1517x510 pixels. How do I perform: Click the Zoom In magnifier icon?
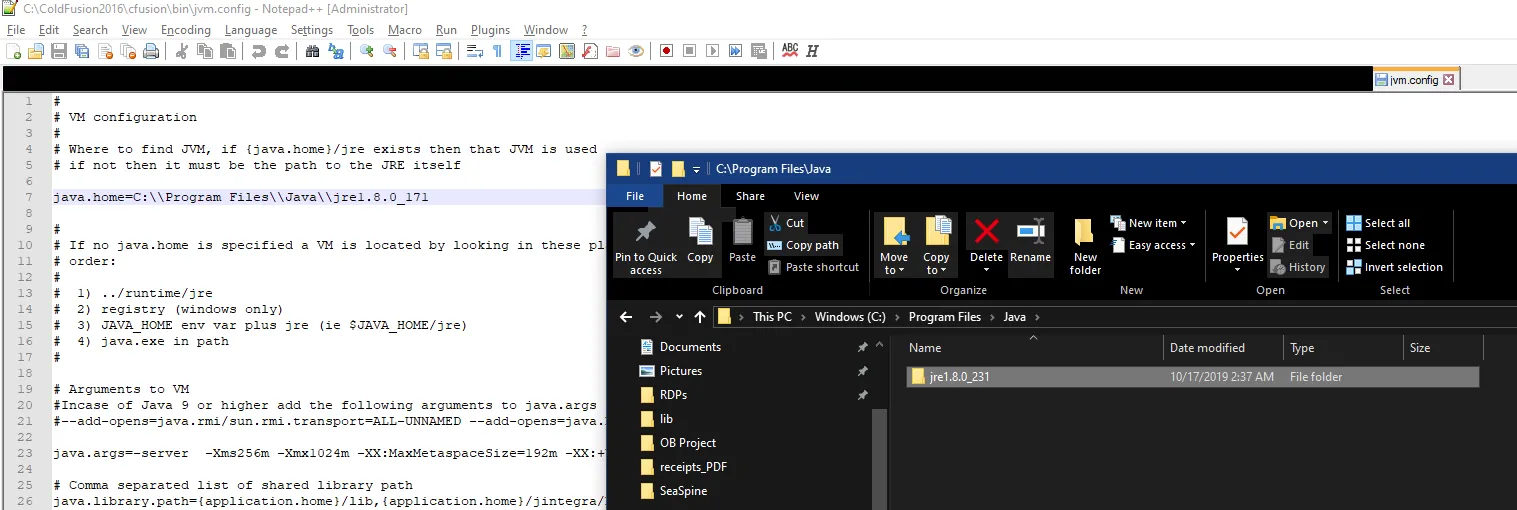pos(367,51)
